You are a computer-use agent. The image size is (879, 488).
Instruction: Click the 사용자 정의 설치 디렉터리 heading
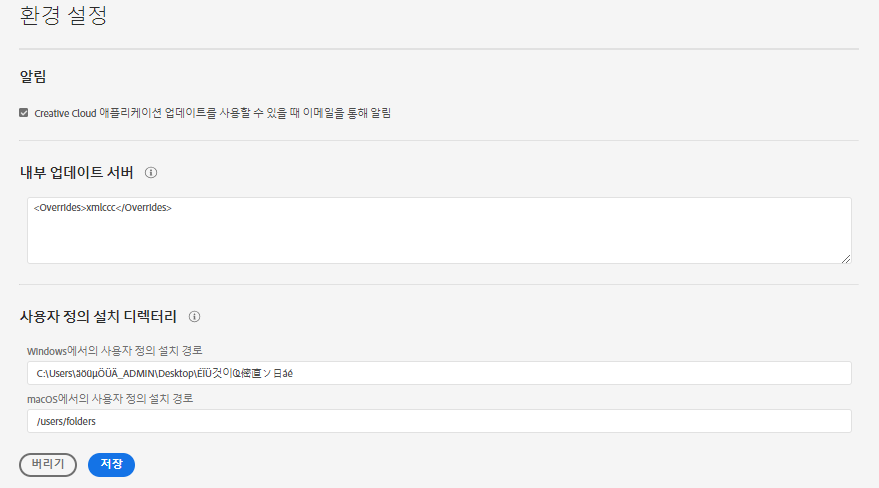point(98,316)
